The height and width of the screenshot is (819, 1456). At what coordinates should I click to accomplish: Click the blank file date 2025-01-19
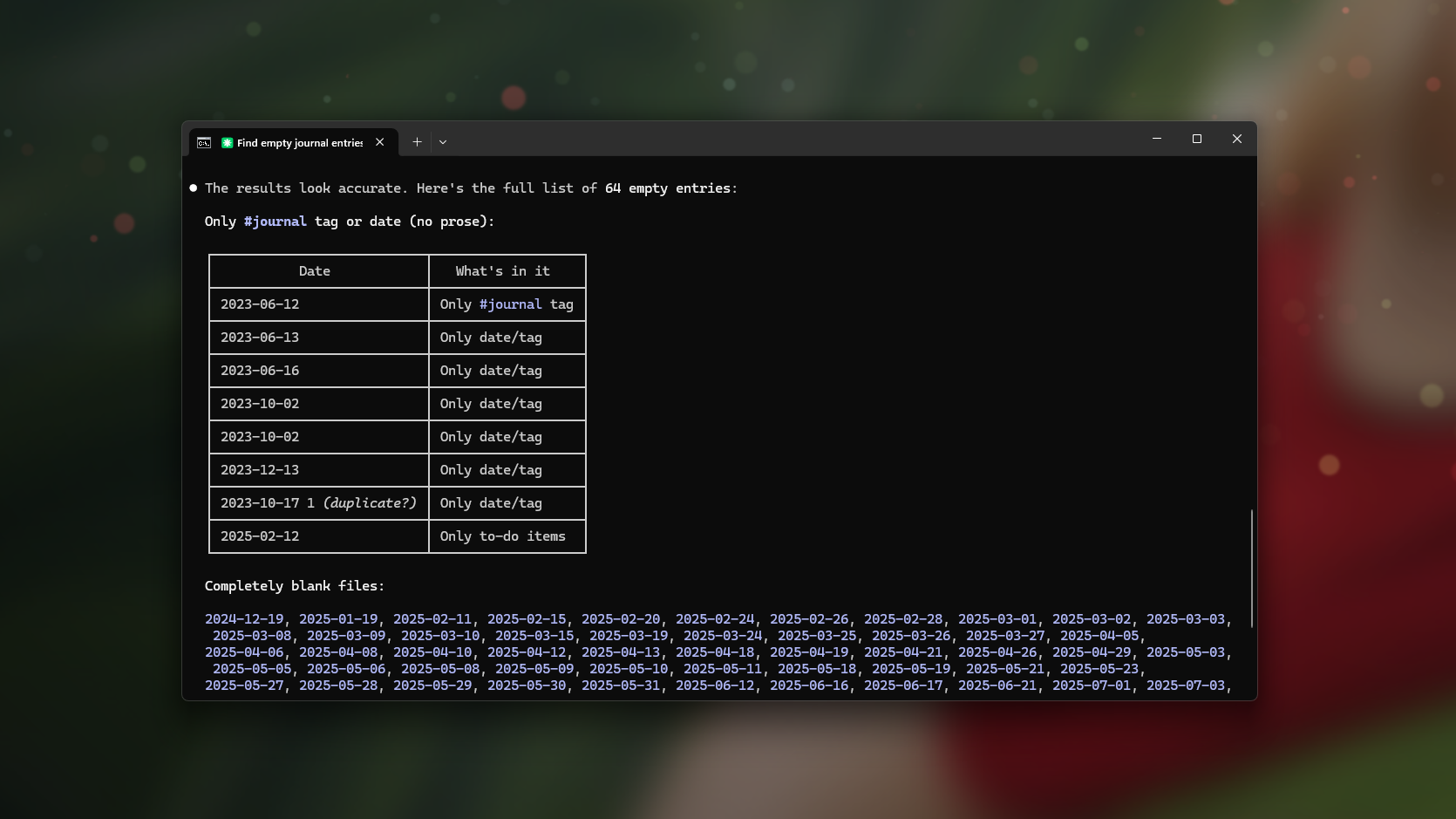coord(338,619)
